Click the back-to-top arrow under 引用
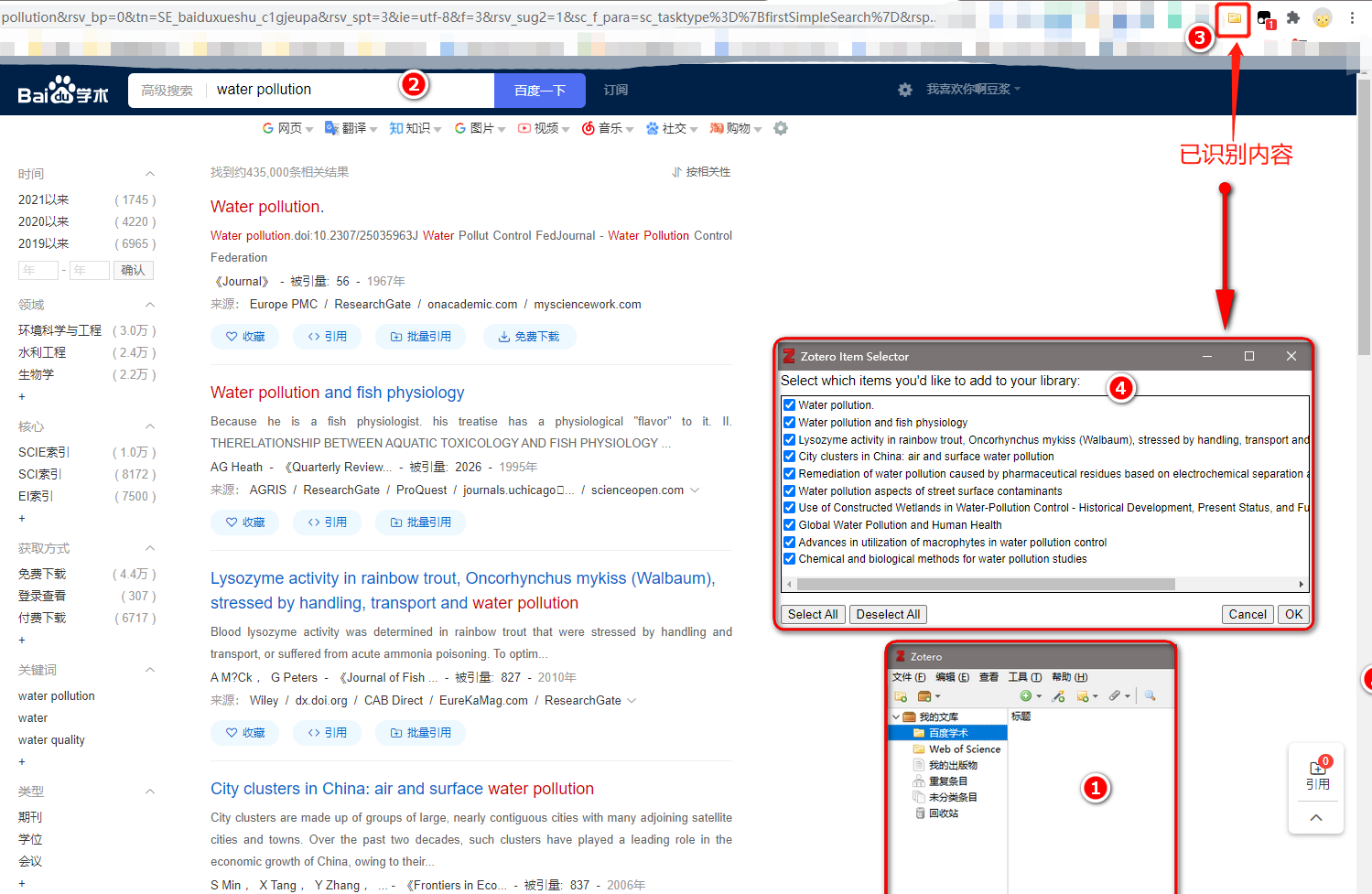 tap(1316, 818)
